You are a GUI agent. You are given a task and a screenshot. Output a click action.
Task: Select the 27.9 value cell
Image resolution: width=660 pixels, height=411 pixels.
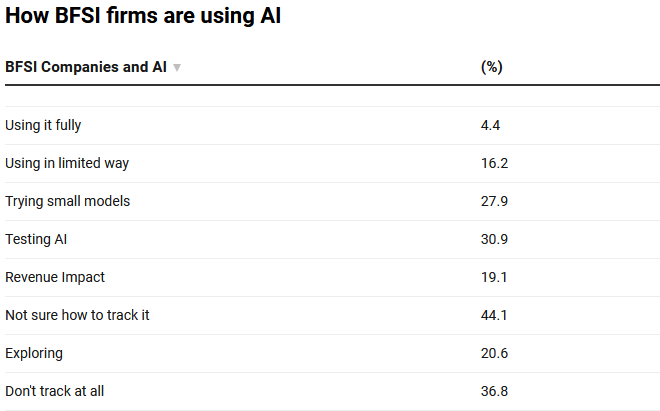494,201
